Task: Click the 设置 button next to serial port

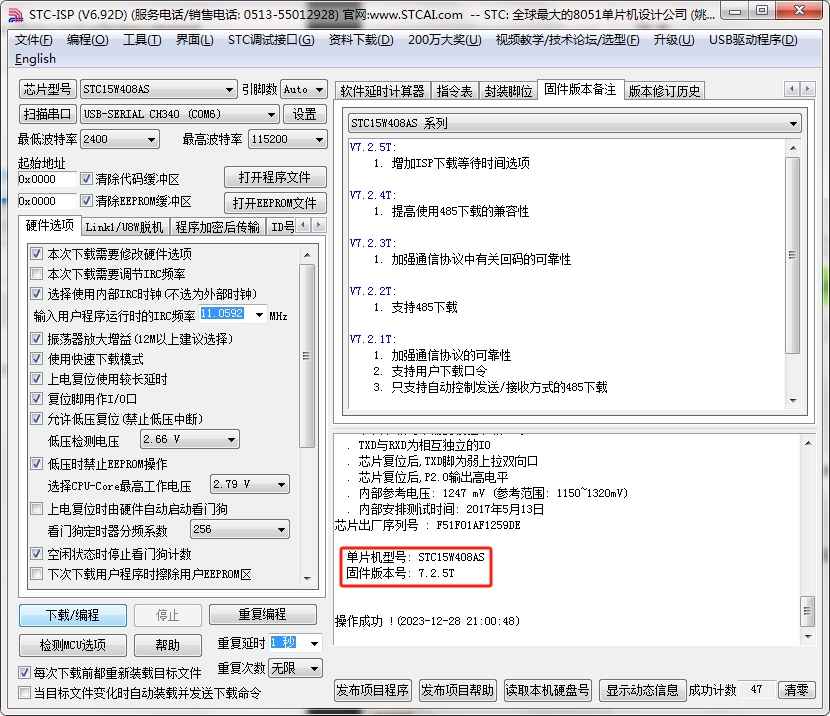Action: point(304,114)
